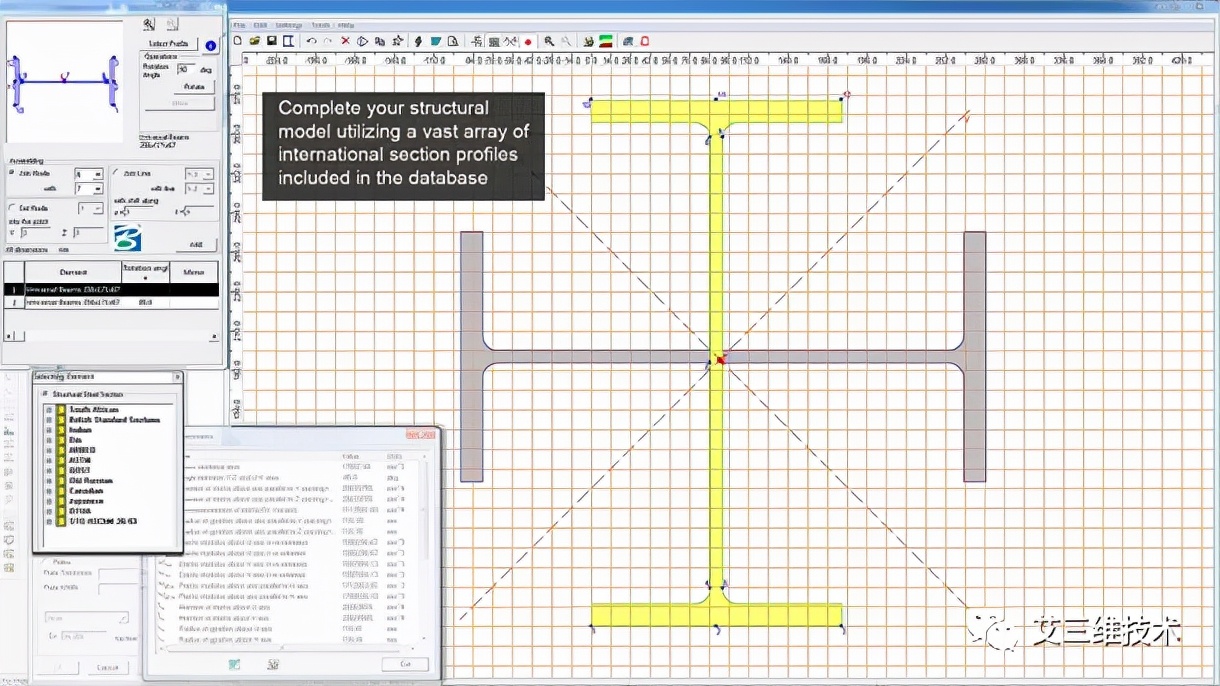
Task: Select the second left-side Assembling radio button
Action: (x=12, y=208)
